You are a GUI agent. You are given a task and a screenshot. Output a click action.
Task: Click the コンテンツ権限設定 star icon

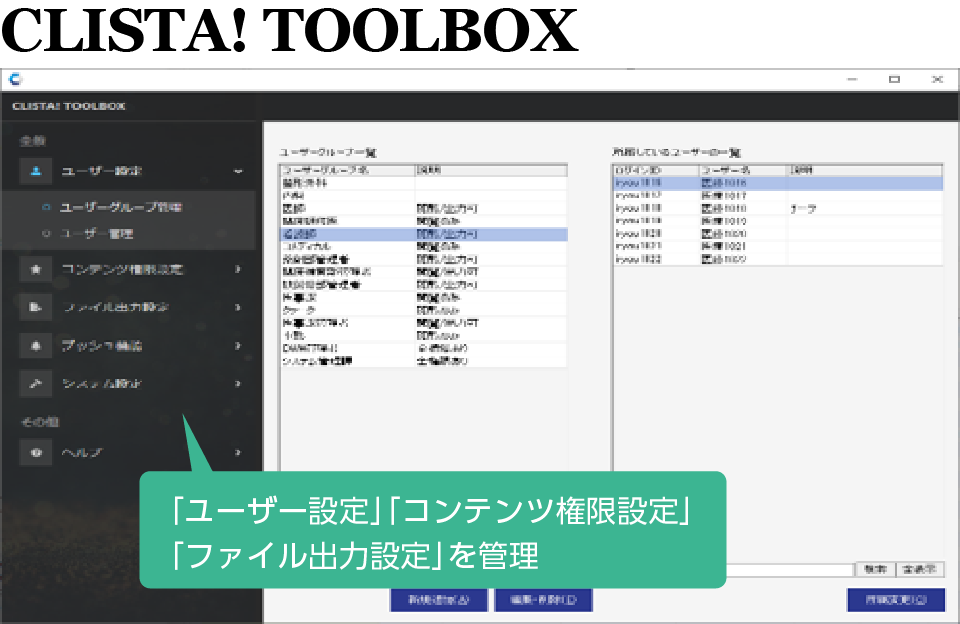coord(35,269)
